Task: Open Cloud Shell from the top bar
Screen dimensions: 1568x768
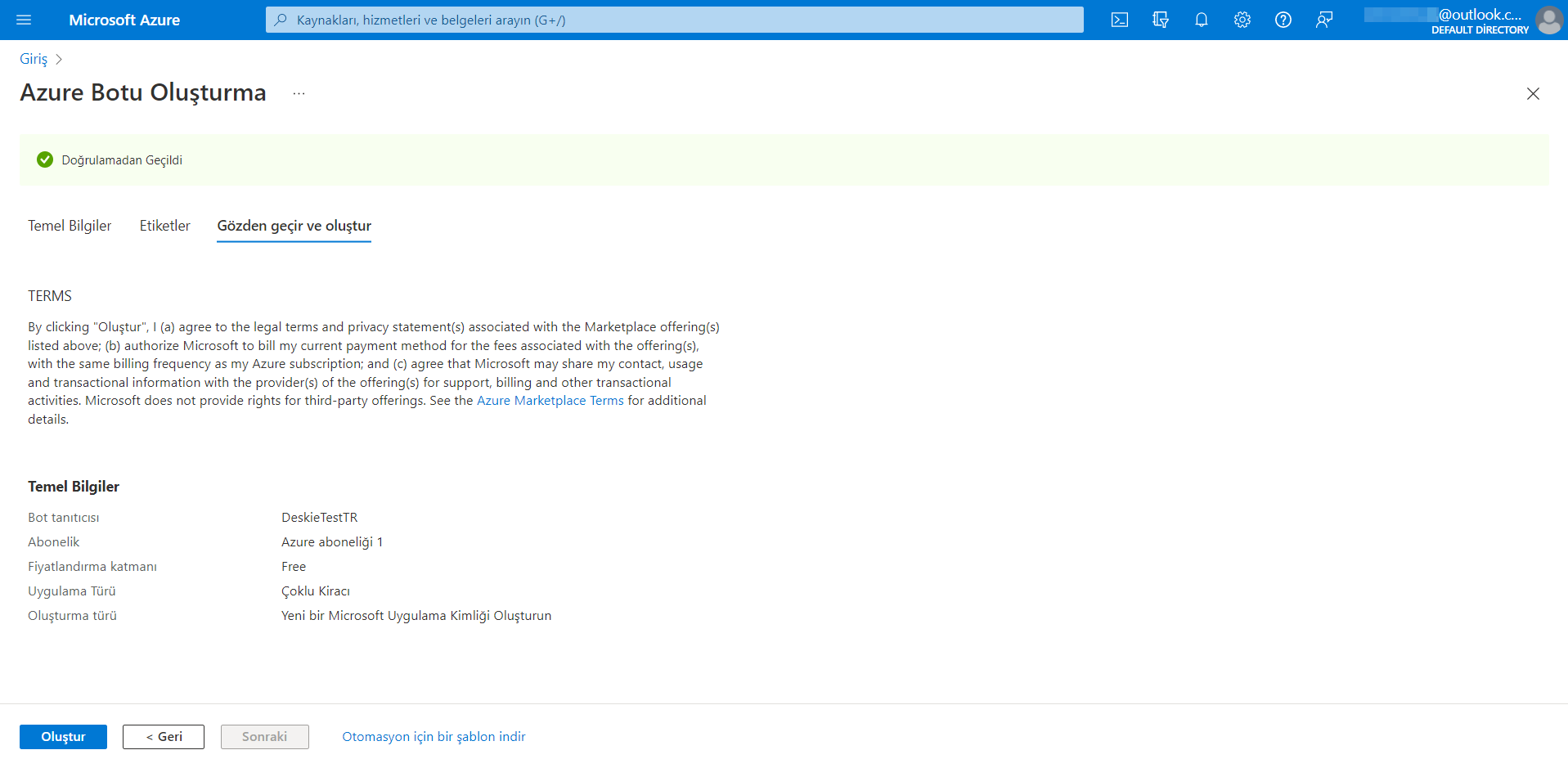Action: pos(1120,20)
